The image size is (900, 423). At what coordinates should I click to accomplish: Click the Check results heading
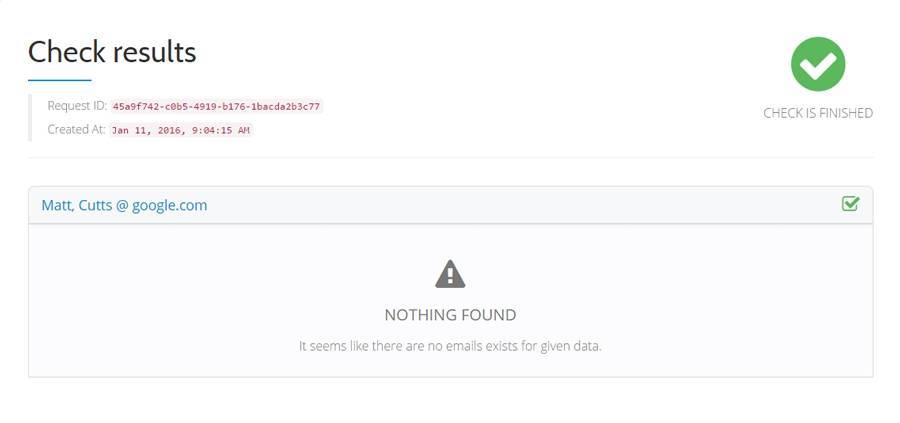click(112, 52)
